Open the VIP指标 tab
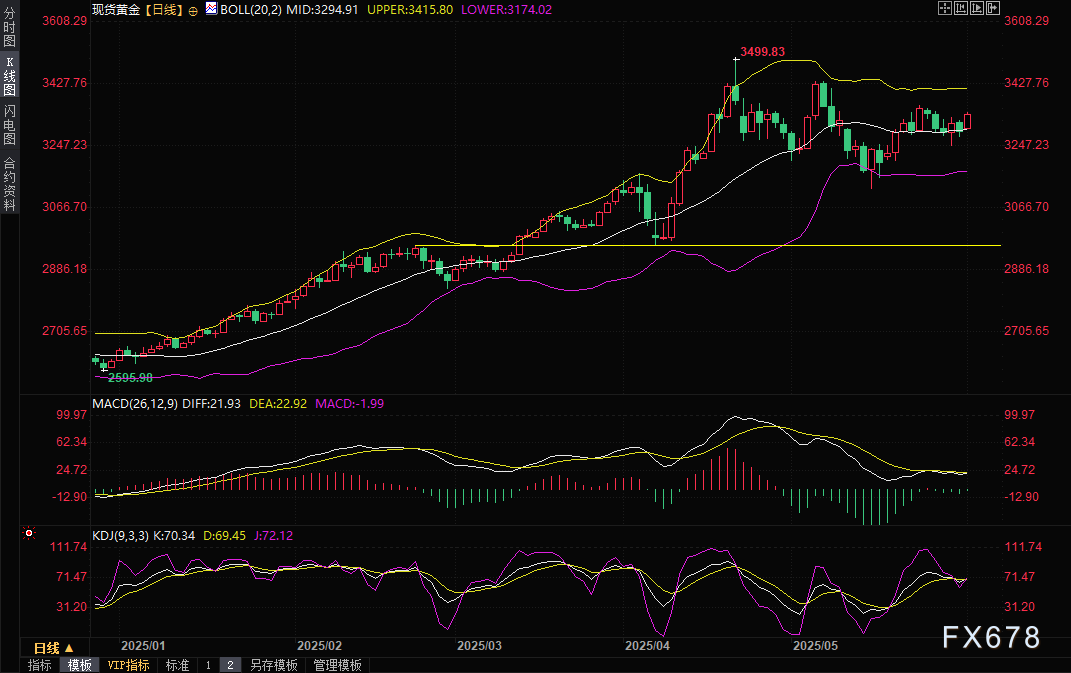 [x=128, y=665]
